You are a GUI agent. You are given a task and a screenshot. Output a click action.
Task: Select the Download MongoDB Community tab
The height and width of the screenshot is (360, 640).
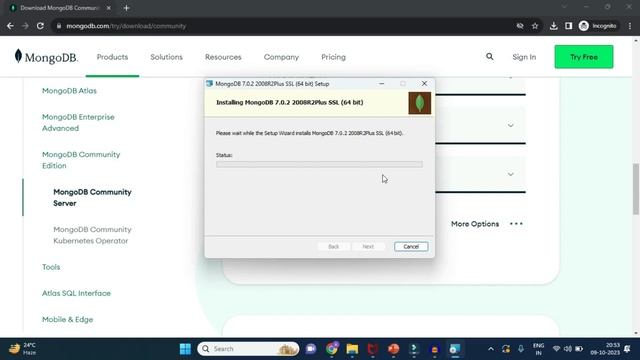click(60, 8)
